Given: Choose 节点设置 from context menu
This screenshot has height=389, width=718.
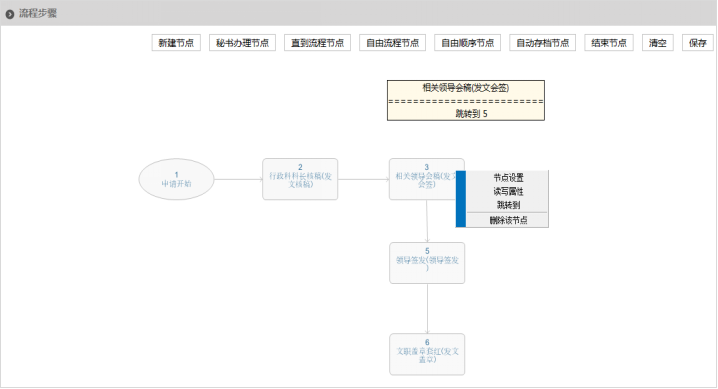Looking at the screenshot, I should (508, 178).
